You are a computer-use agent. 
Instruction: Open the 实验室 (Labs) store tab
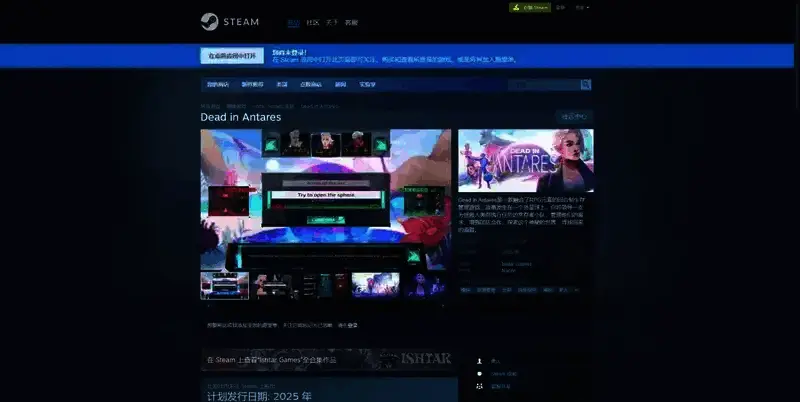(369, 85)
